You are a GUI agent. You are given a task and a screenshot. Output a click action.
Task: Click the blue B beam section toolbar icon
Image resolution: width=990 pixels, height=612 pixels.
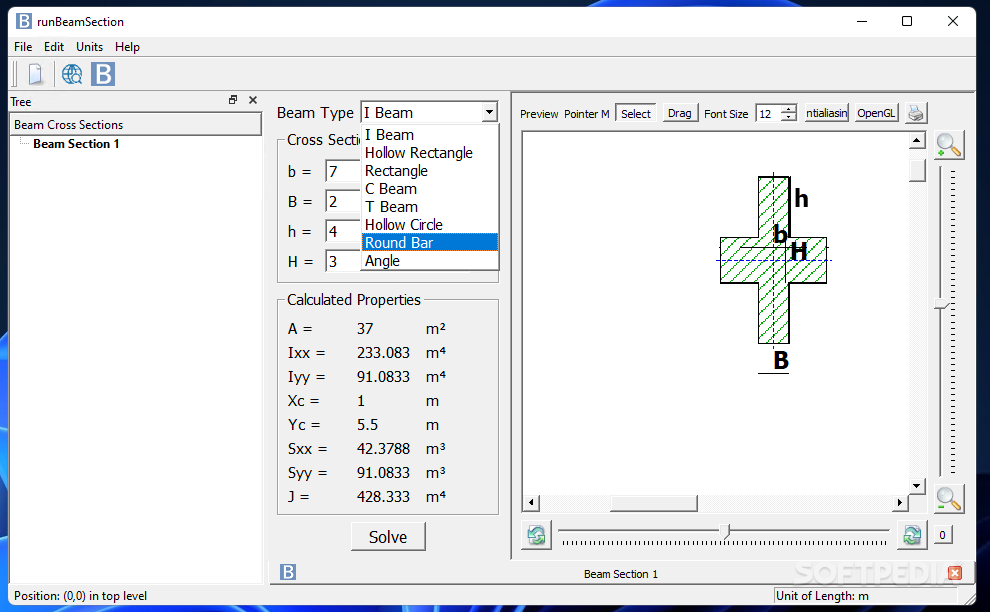pos(103,75)
